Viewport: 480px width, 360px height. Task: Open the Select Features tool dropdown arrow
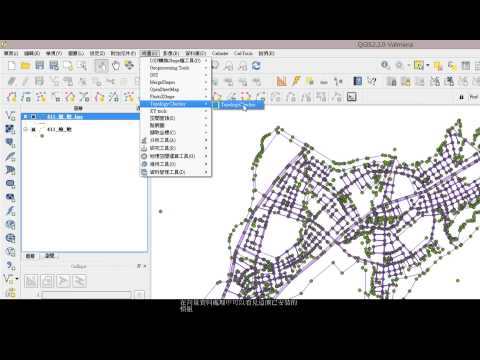[x=427, y=65]
